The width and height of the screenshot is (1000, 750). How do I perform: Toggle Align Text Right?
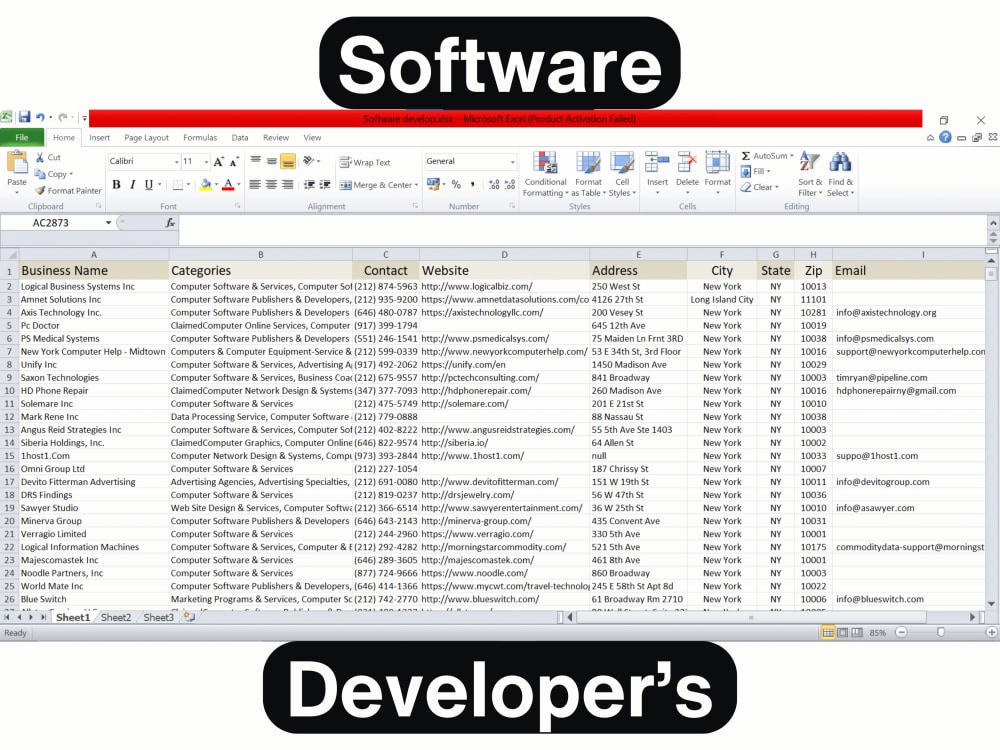point(288,185)
